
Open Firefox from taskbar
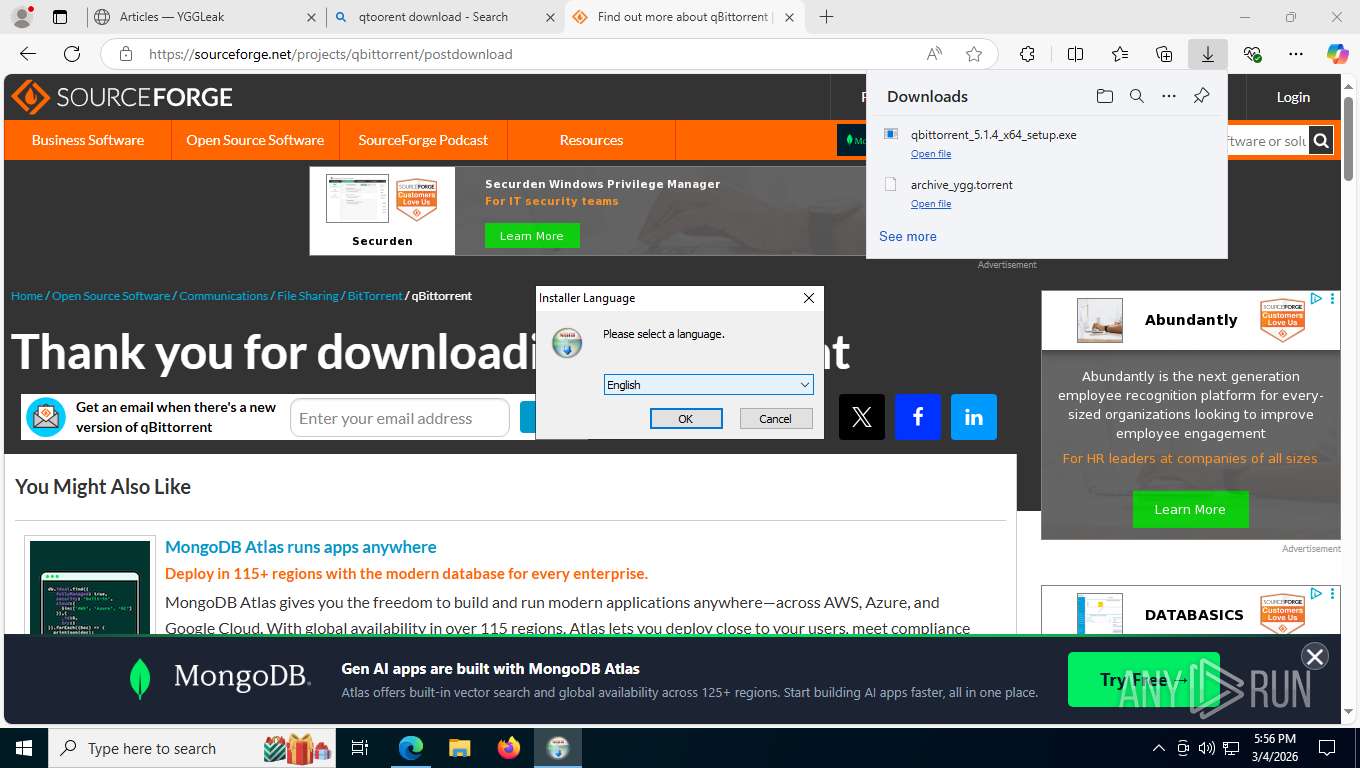(509, 748)
